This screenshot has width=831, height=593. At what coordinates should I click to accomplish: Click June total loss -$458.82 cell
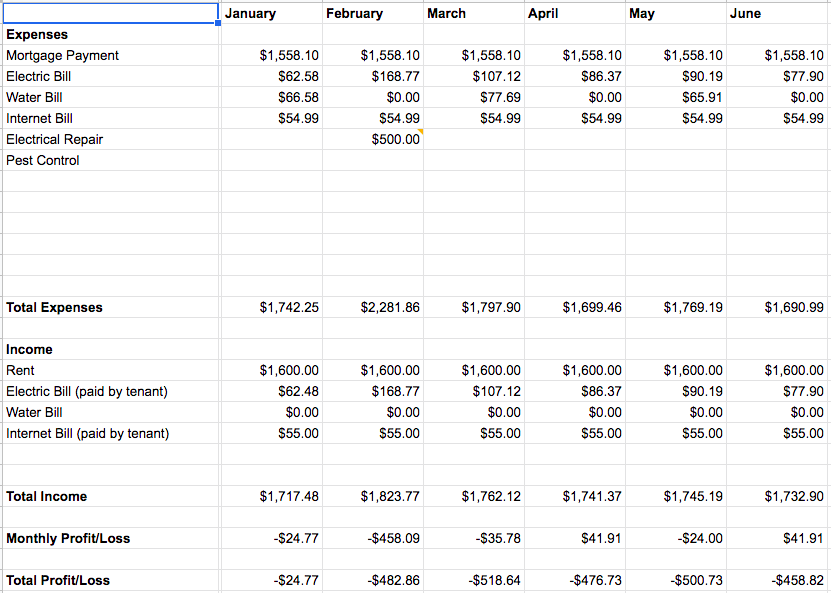tap(777, 580)
